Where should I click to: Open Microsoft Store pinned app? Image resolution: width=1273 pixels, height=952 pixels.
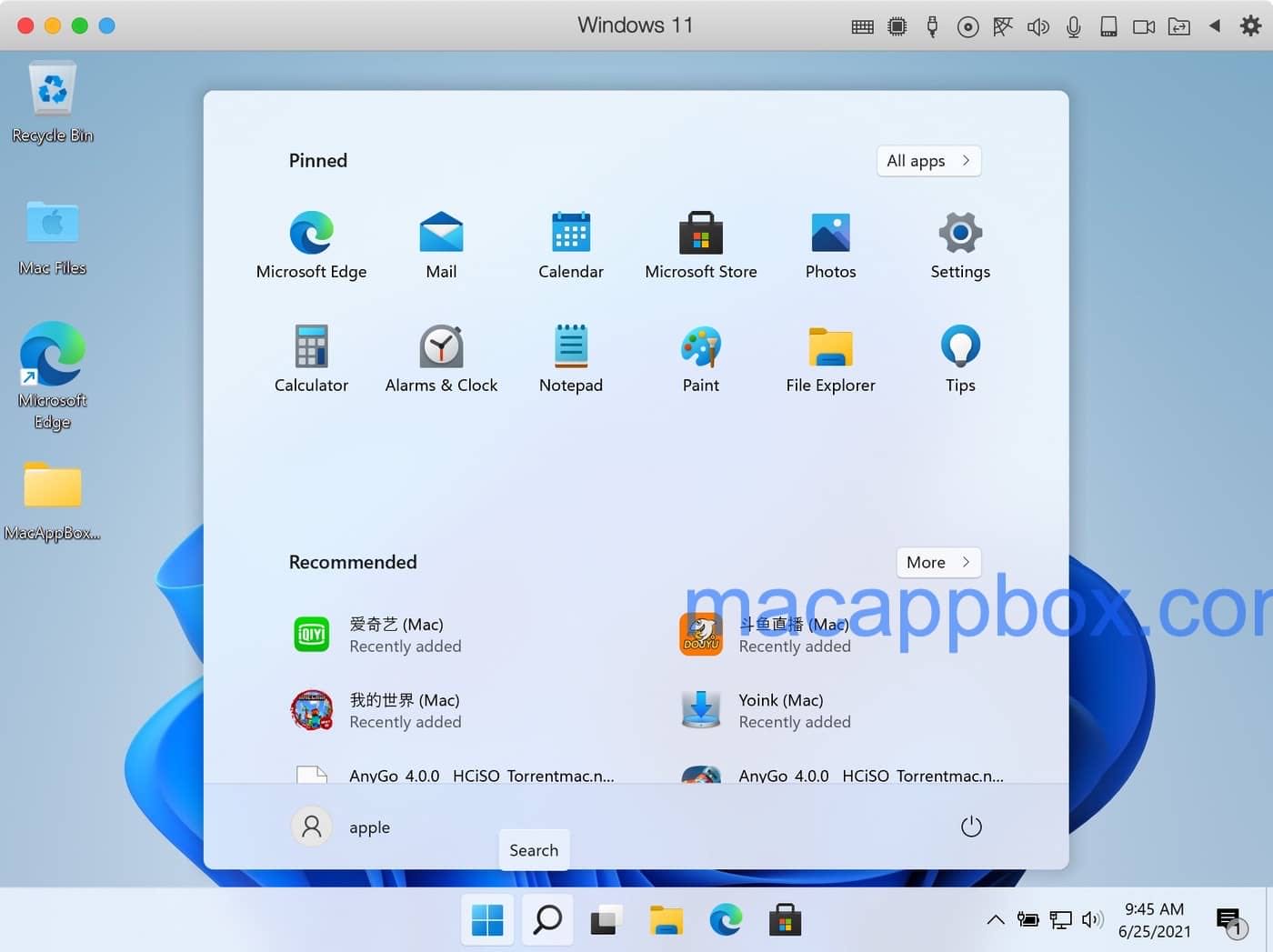[x=701, y=246]
